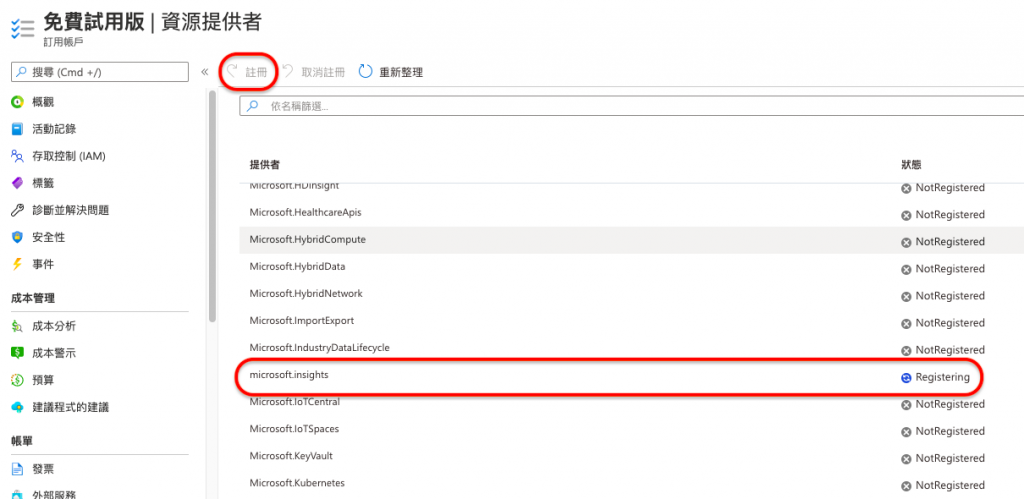Click the 取消註冊 unregister button
The height and width of the screenshot is (499, 1024).
click(315, 72)
